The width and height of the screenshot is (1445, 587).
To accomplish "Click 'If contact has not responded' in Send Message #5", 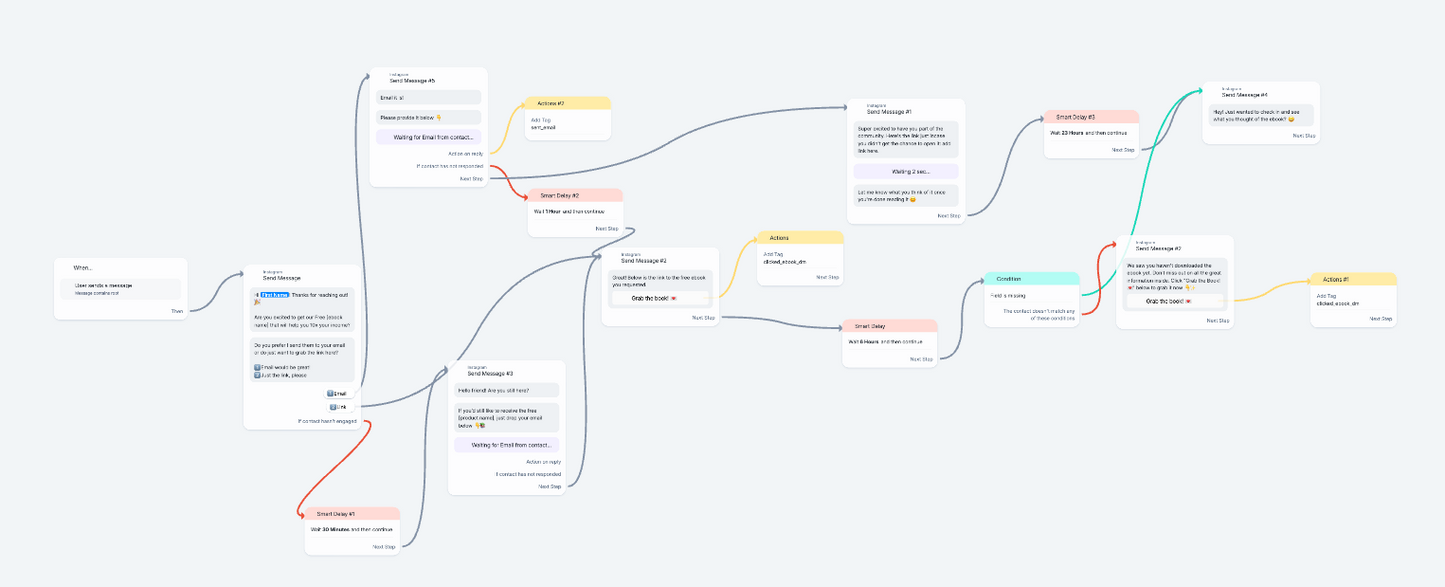I will coord(450,166).
